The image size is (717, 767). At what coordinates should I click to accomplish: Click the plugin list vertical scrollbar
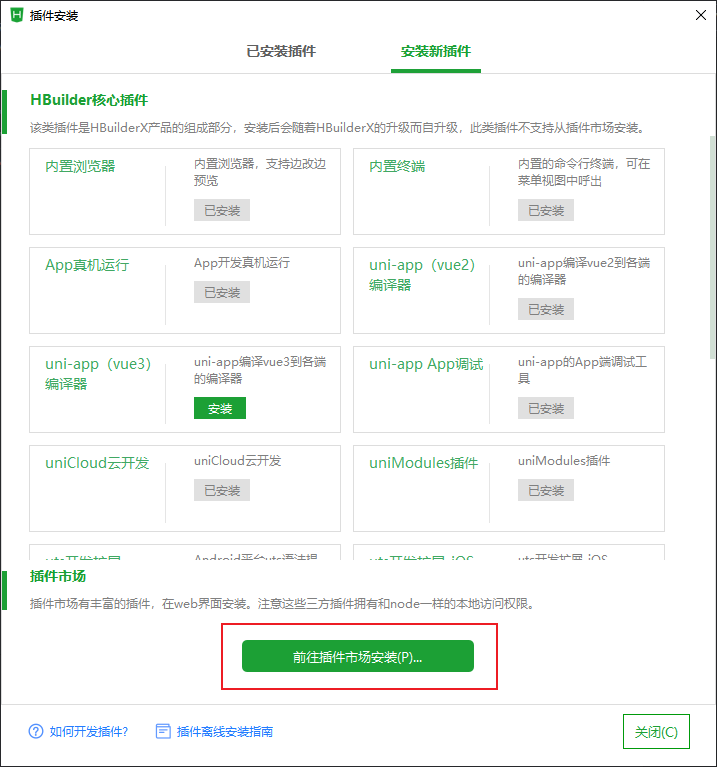(x=713, y=248)
